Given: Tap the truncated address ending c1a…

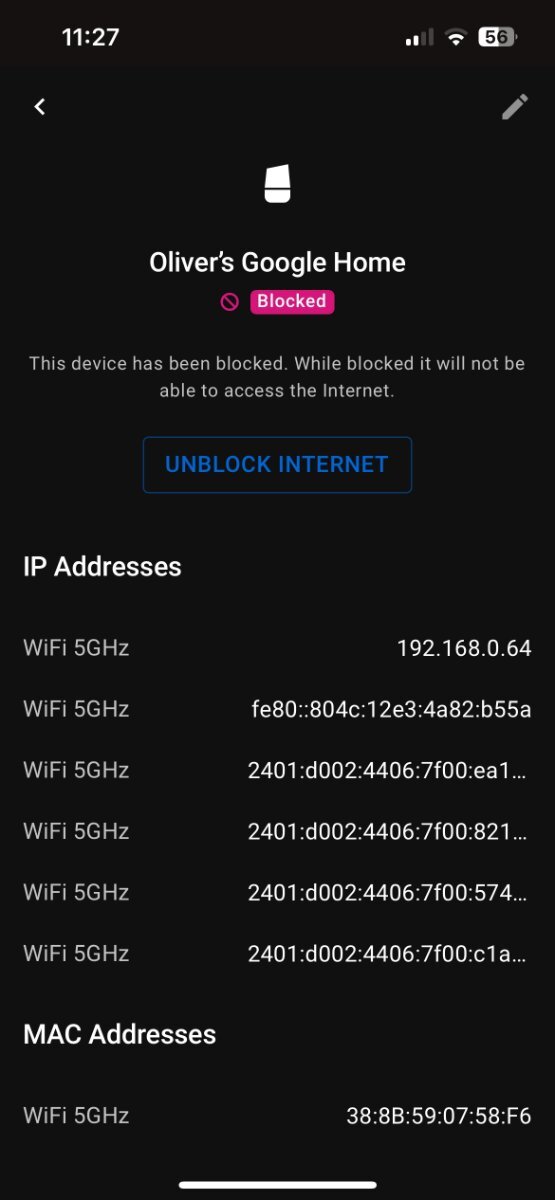Looking at the screenshot, I should click(x=387, y=953).
